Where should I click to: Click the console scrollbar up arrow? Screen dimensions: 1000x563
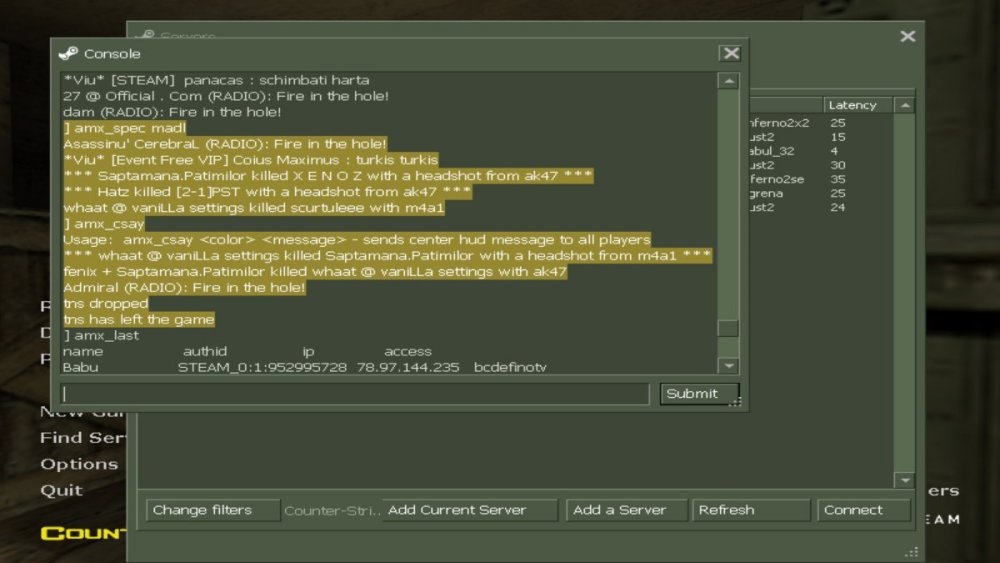(728, 81)
